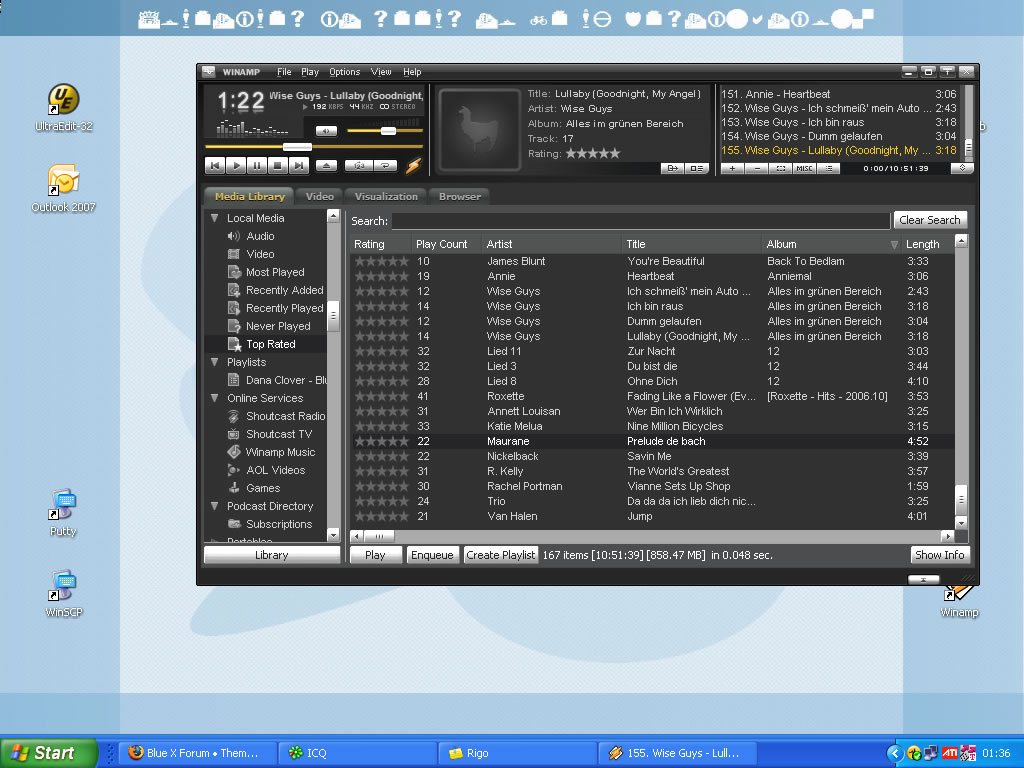The height and width of the screenshot is (768, 1024).
Task: Toggle shuffle mode on the player
Action: pos(359,166)
